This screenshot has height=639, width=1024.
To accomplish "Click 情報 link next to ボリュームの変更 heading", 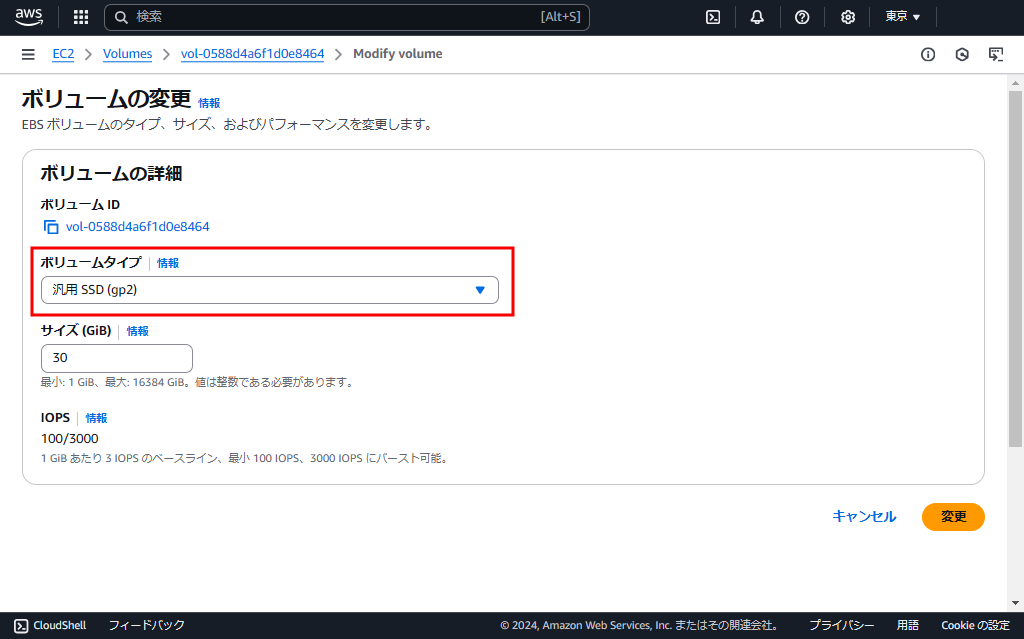I will click(209, 103).
